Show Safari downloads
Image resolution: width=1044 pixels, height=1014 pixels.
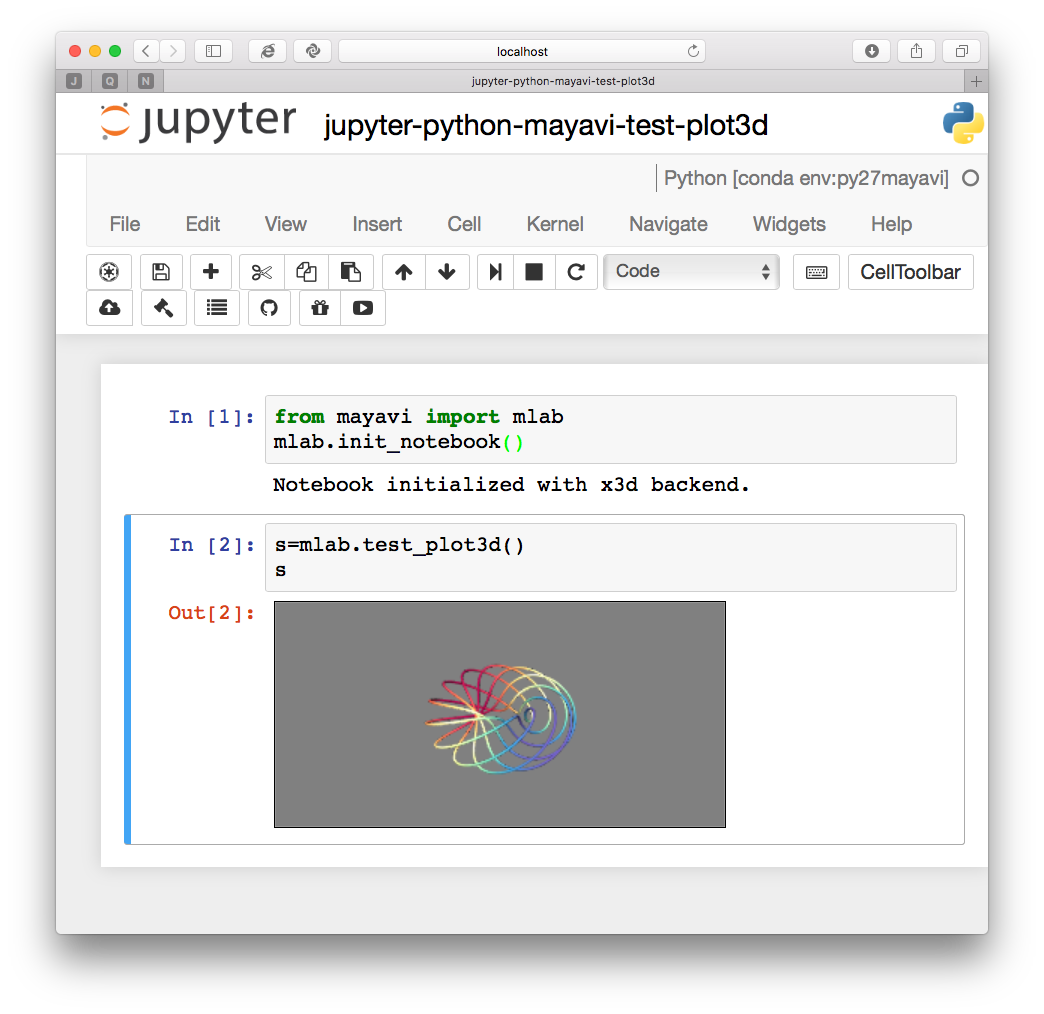[872, 51]
